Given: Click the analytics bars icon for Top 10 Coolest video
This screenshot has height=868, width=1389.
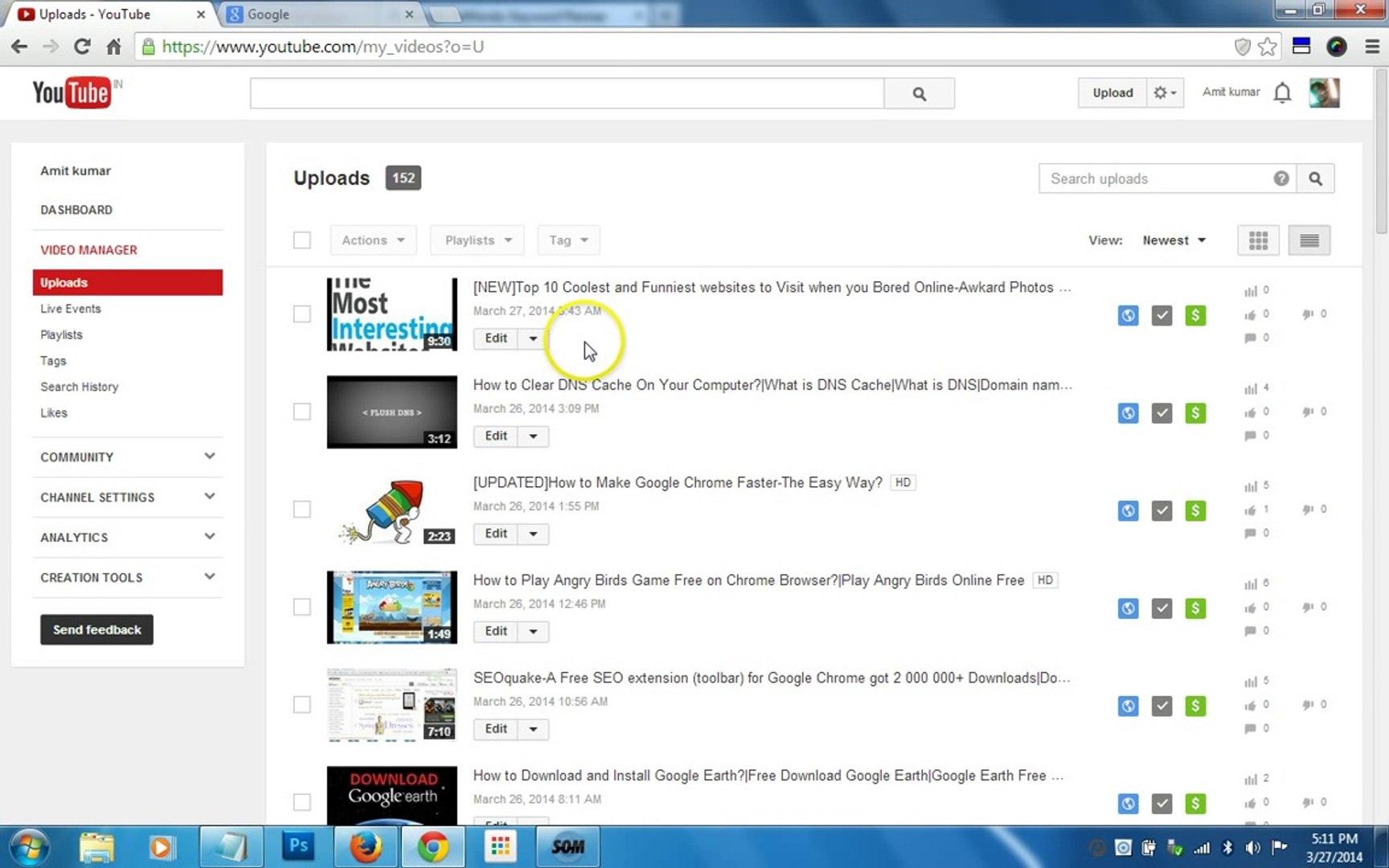Looking at the screenshot, I should click(x=1250, y=291).
